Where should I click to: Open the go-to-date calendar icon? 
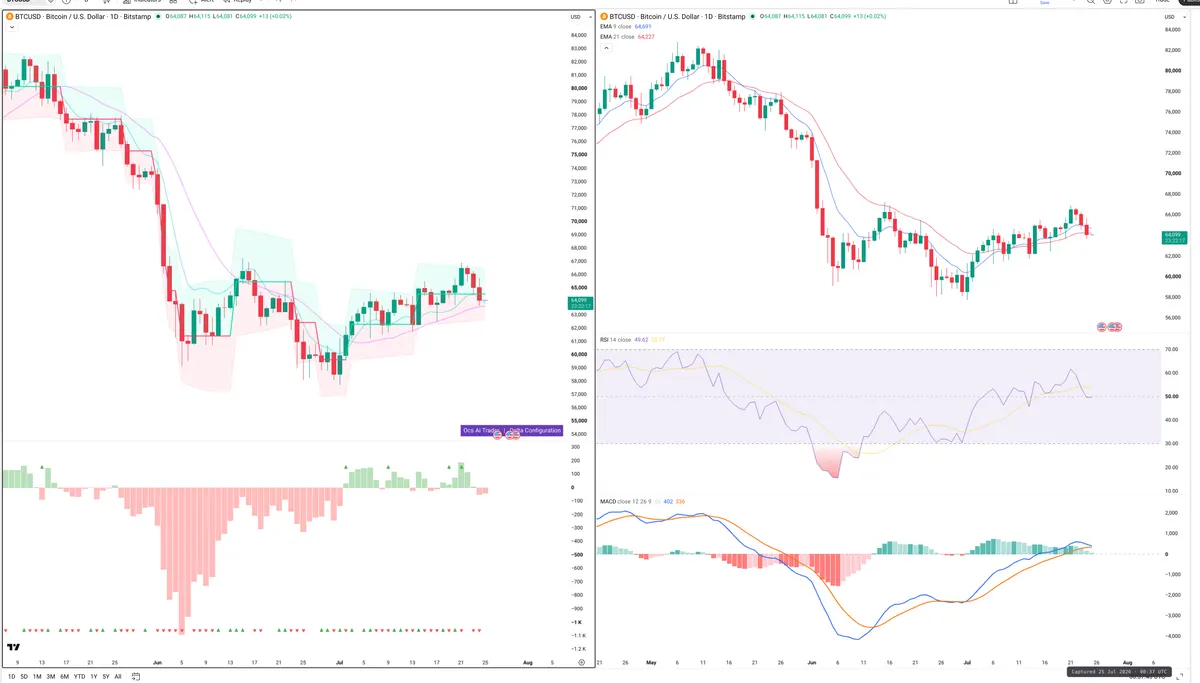135,677
